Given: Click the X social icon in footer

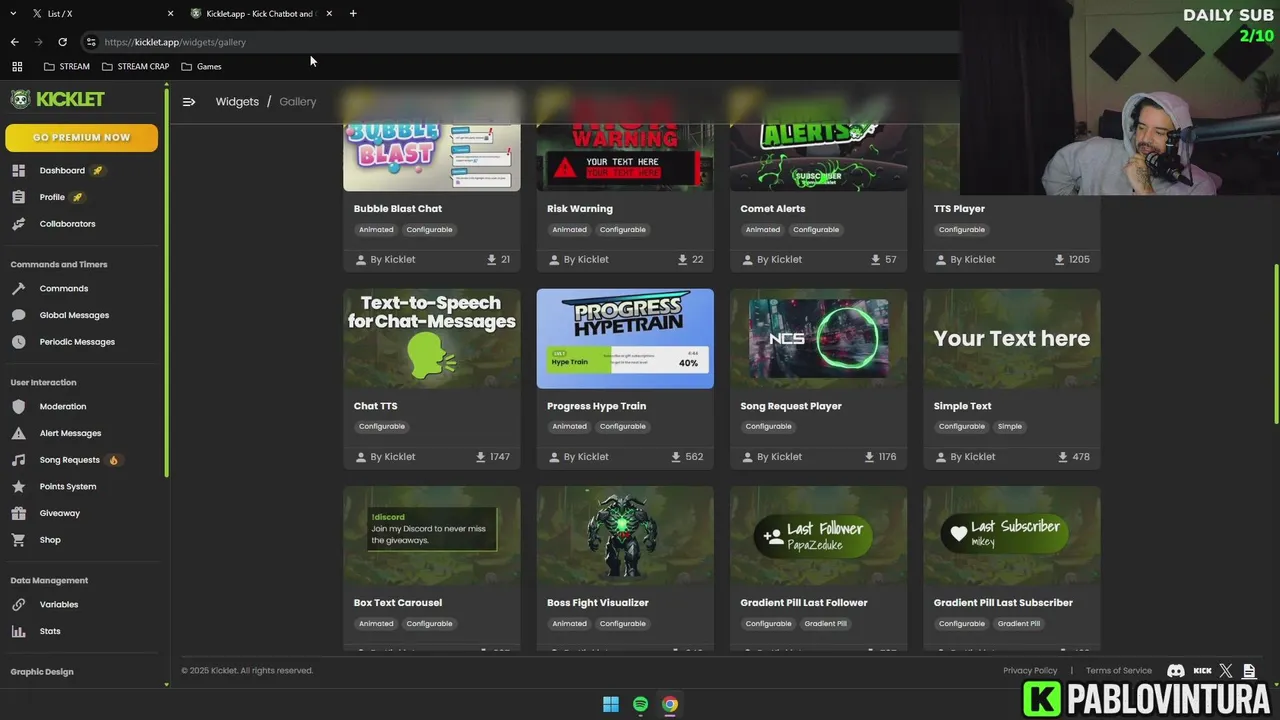Looking at the screenshot, I should pyautogui.click(x=1226, y=671).
